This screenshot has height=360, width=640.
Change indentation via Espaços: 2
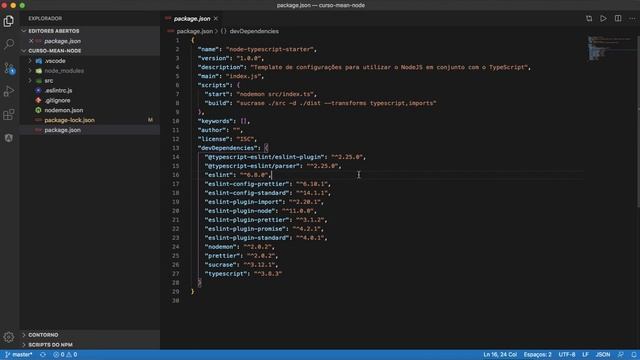click(538, 355)
